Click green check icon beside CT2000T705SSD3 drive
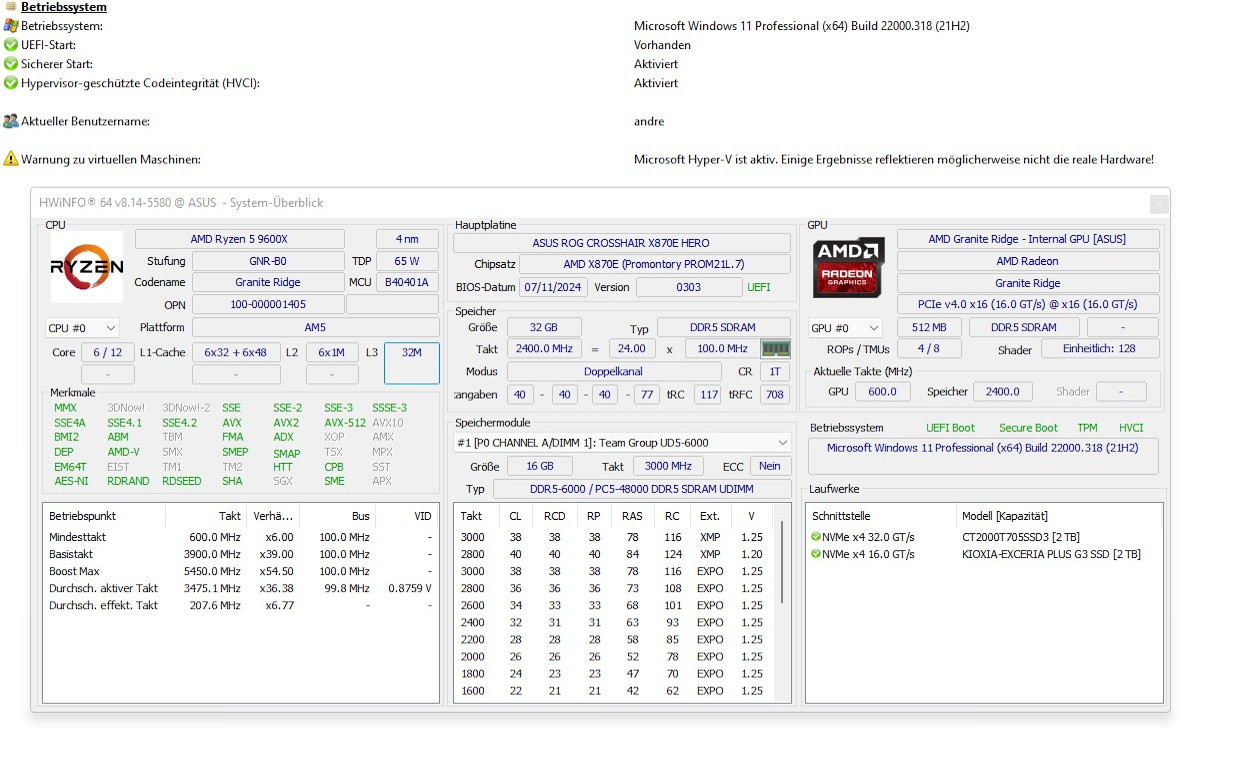The image size is (1255, 780). click(816, 537)
